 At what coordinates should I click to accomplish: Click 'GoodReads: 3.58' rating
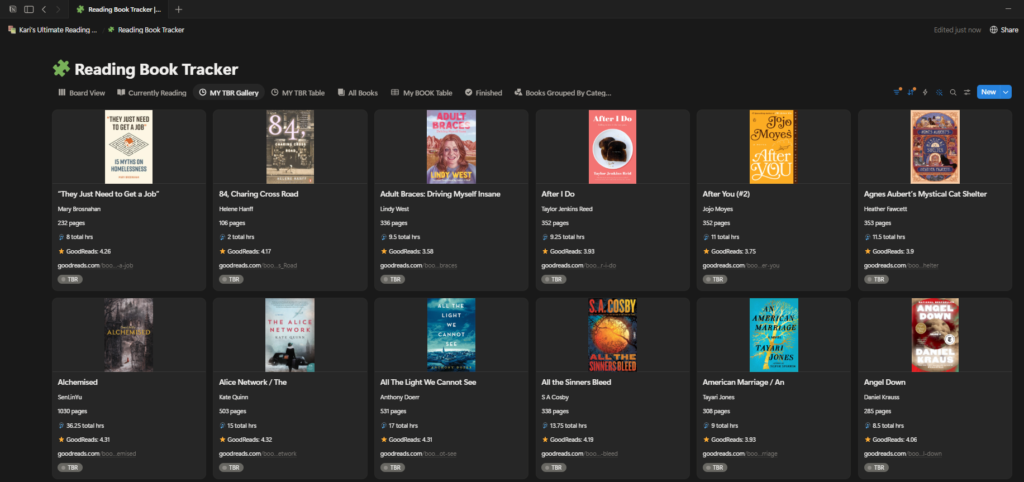[411, 251]
